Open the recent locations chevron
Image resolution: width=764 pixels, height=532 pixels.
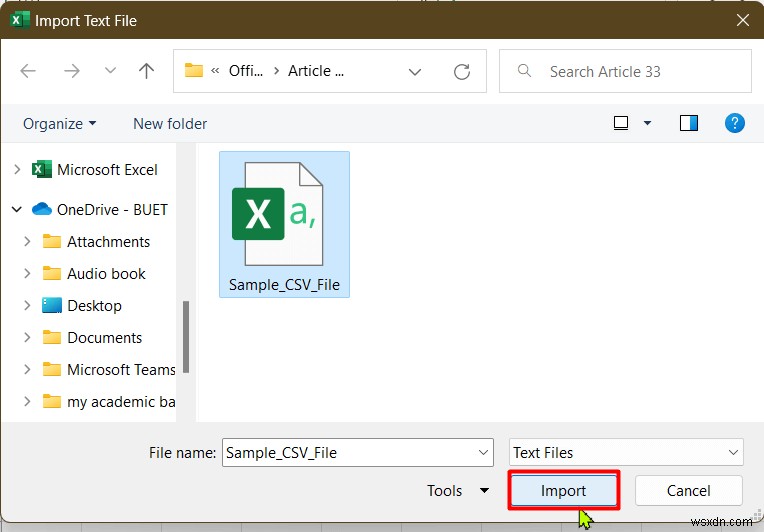[111, 71]
